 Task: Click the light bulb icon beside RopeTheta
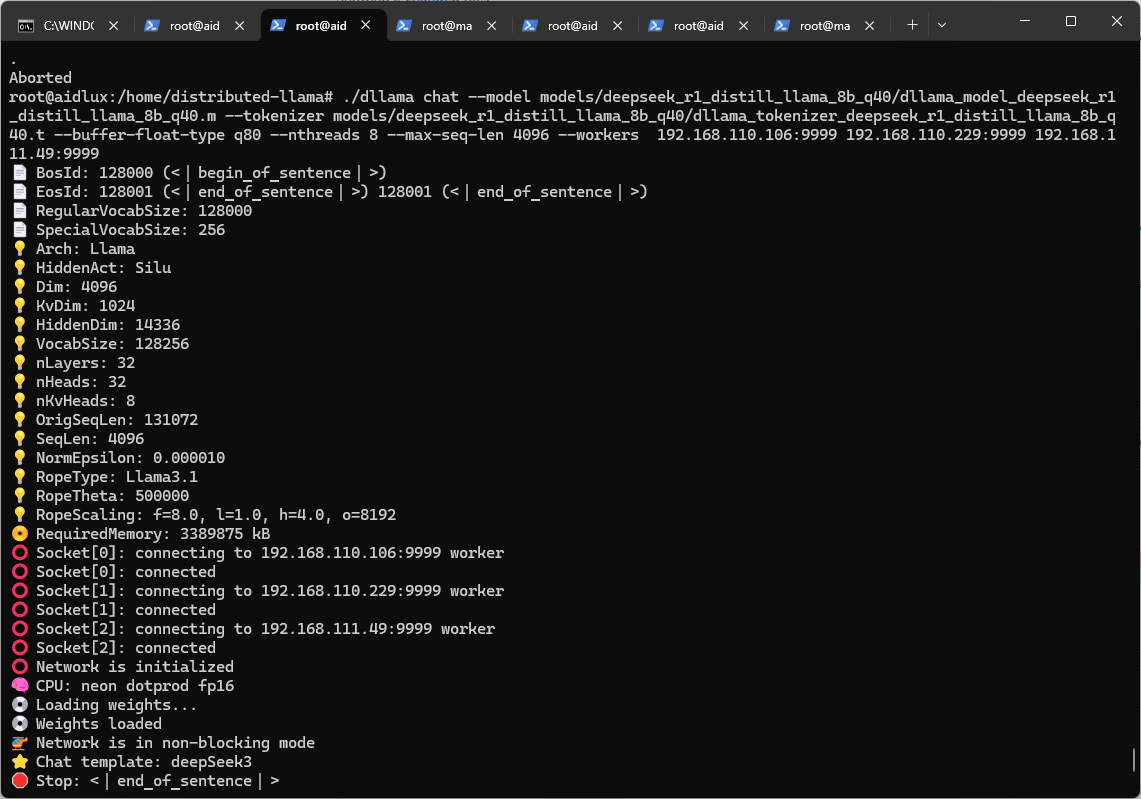click(x=20, y=495)
